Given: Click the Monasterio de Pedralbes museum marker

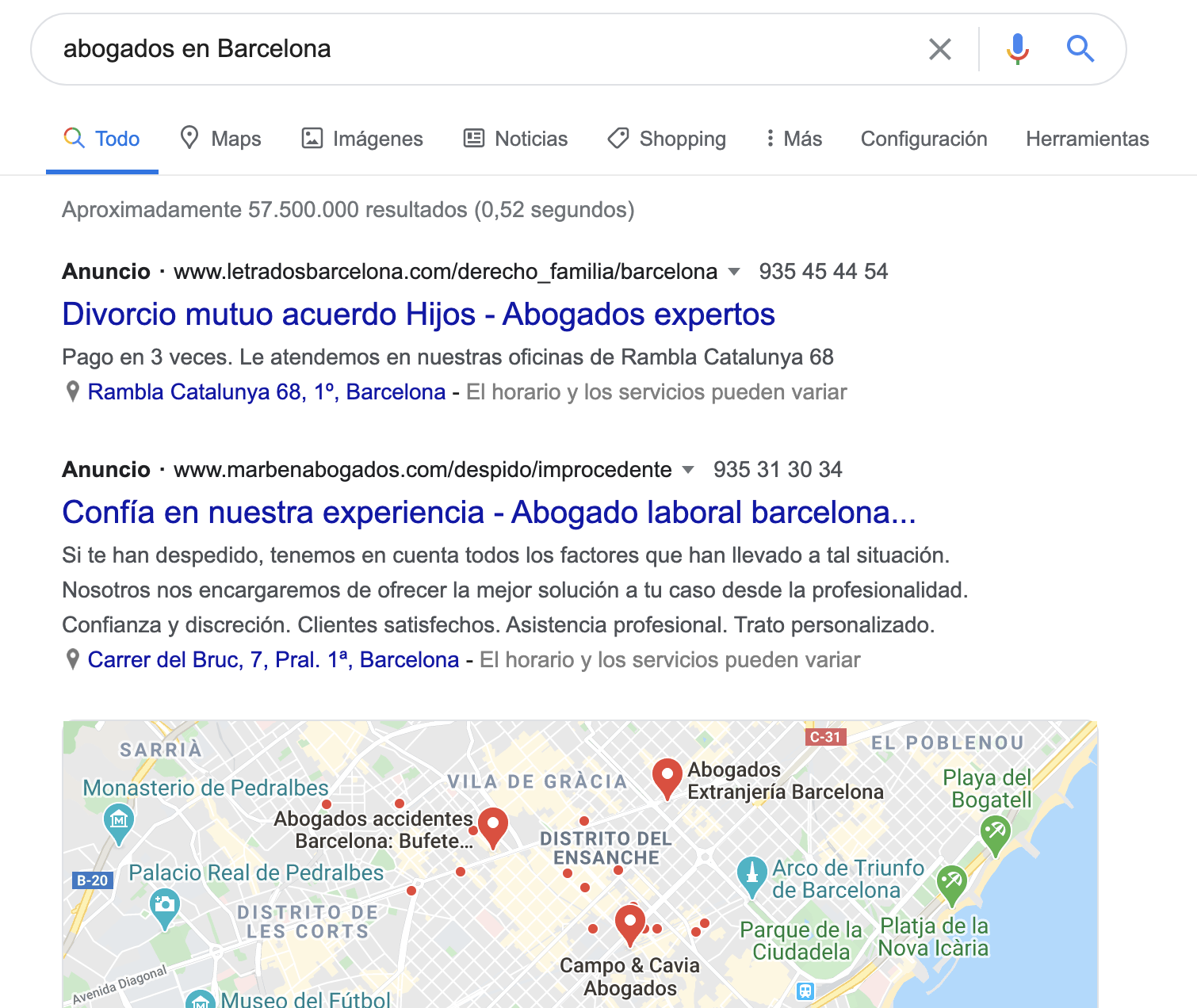Looking at the screenshot, I should tap(119, 822).
